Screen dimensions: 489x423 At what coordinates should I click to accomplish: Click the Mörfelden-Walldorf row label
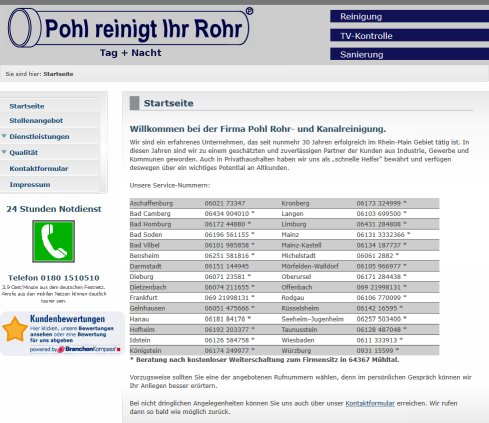(310, 266)
